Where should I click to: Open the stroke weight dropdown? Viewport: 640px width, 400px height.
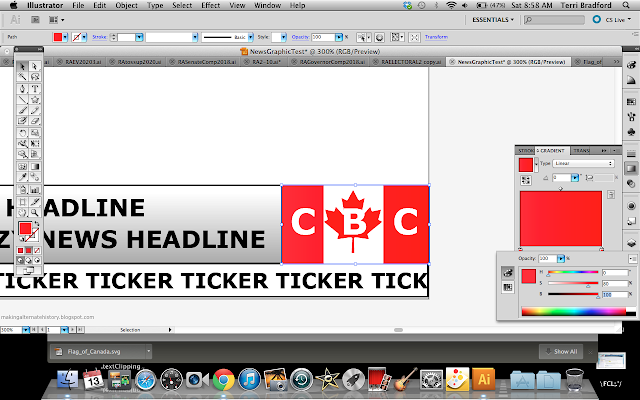(x=139, y=37)
